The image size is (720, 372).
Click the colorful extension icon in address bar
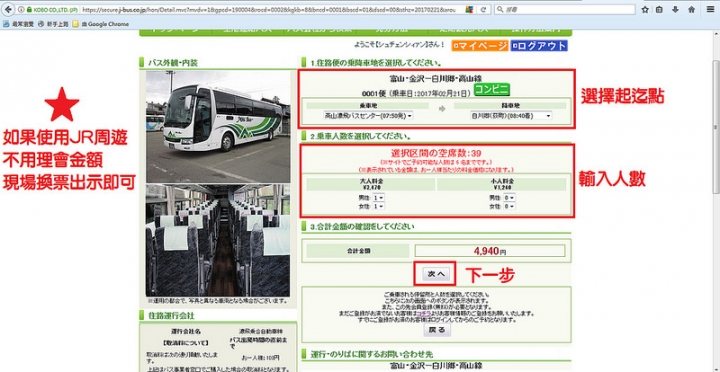click(x=469, y=10)
